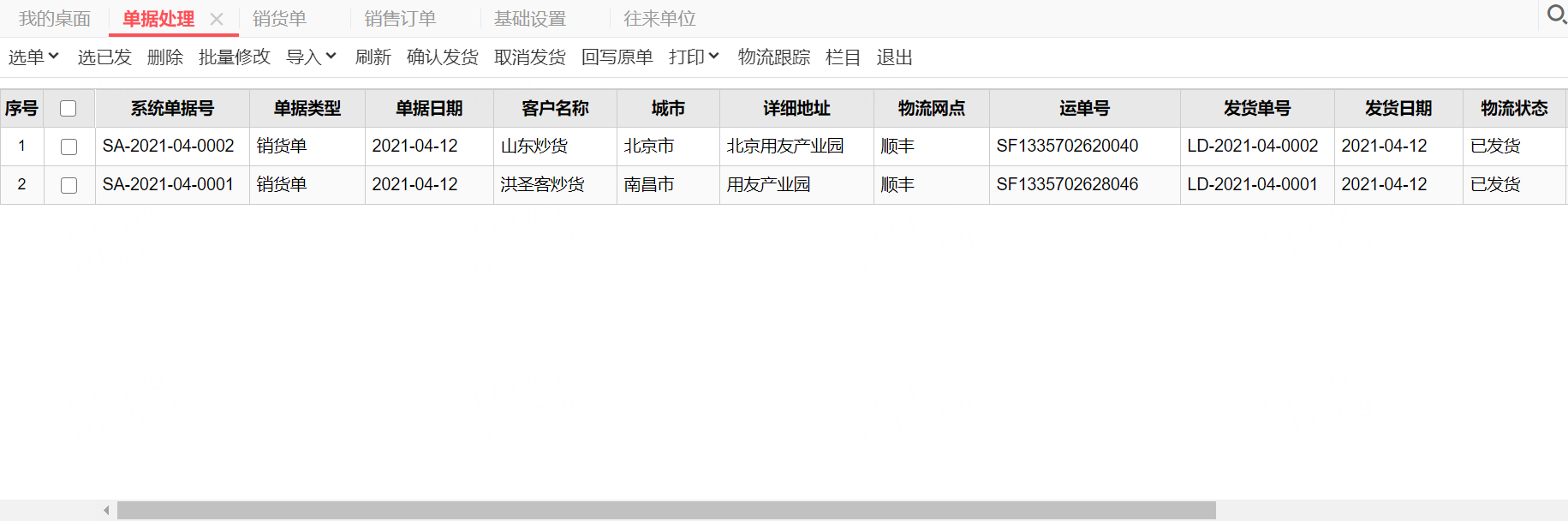
Task: Close the 单据处理 tab
Action: click(x=217, y=19)
